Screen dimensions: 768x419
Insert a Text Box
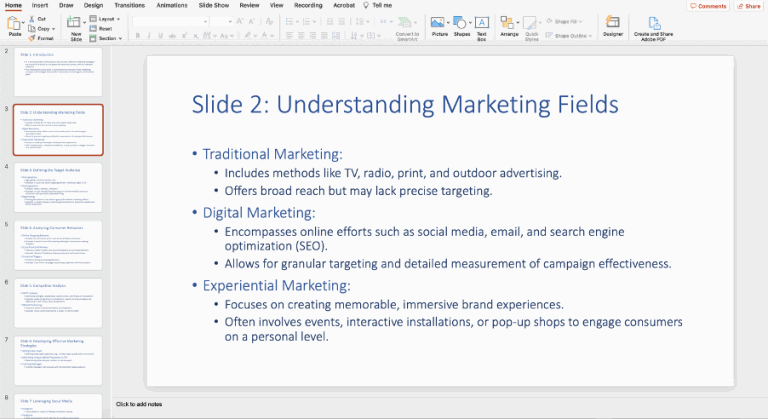pos(481,24)
